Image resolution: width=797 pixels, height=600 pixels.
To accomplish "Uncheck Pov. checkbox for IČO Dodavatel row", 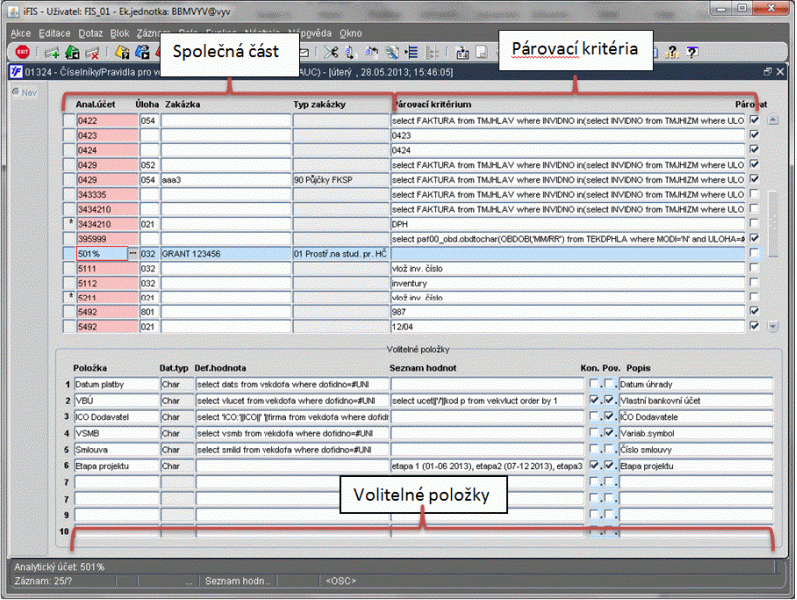I will 609,416.
